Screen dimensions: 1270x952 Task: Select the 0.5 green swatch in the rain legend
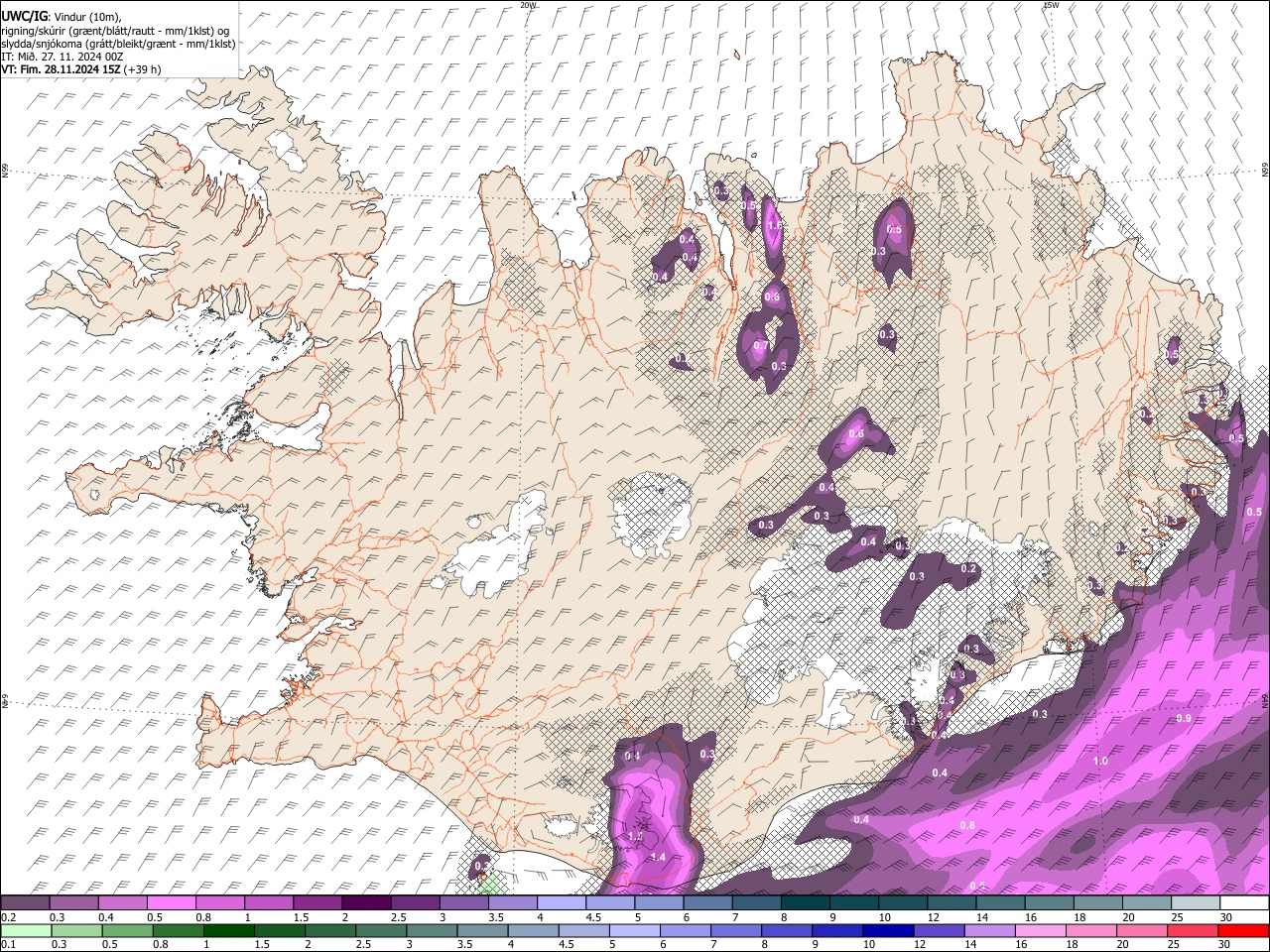127,930
